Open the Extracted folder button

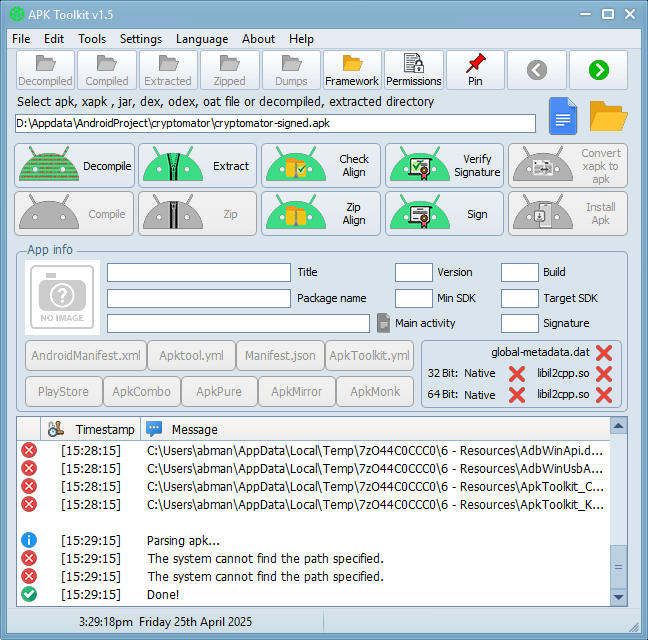168,70
